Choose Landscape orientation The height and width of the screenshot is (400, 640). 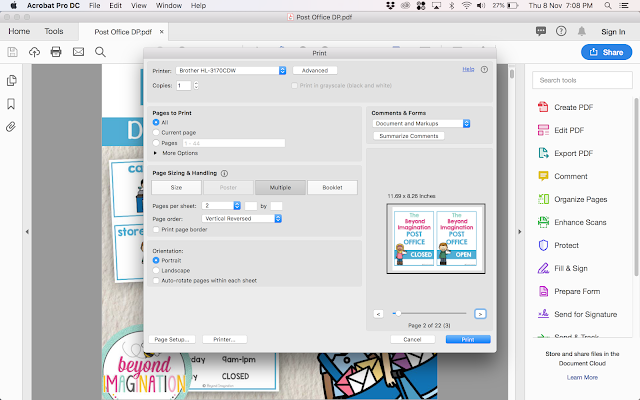click(156, 270)
